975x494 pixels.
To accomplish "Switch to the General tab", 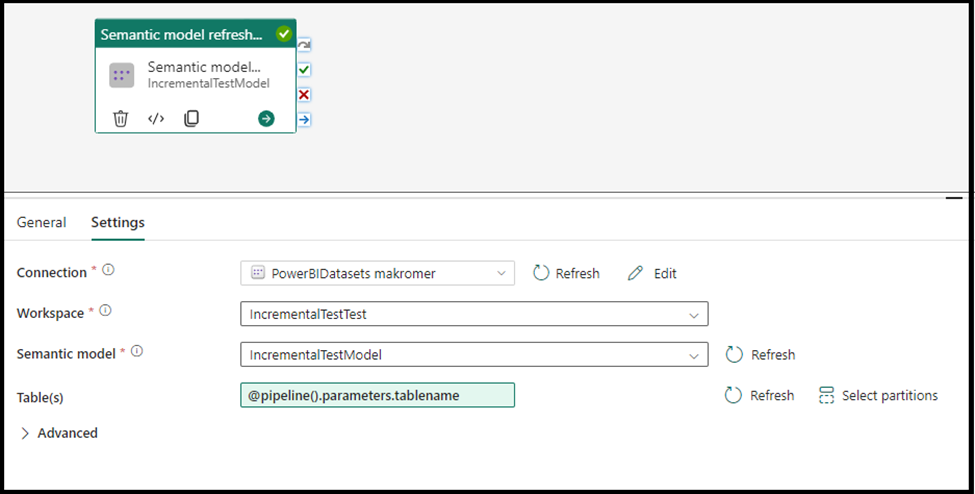I will 42,222.
